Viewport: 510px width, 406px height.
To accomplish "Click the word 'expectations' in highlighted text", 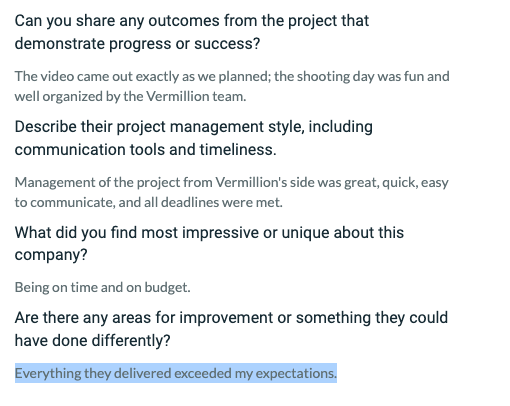I will click(x=296, y=373).
